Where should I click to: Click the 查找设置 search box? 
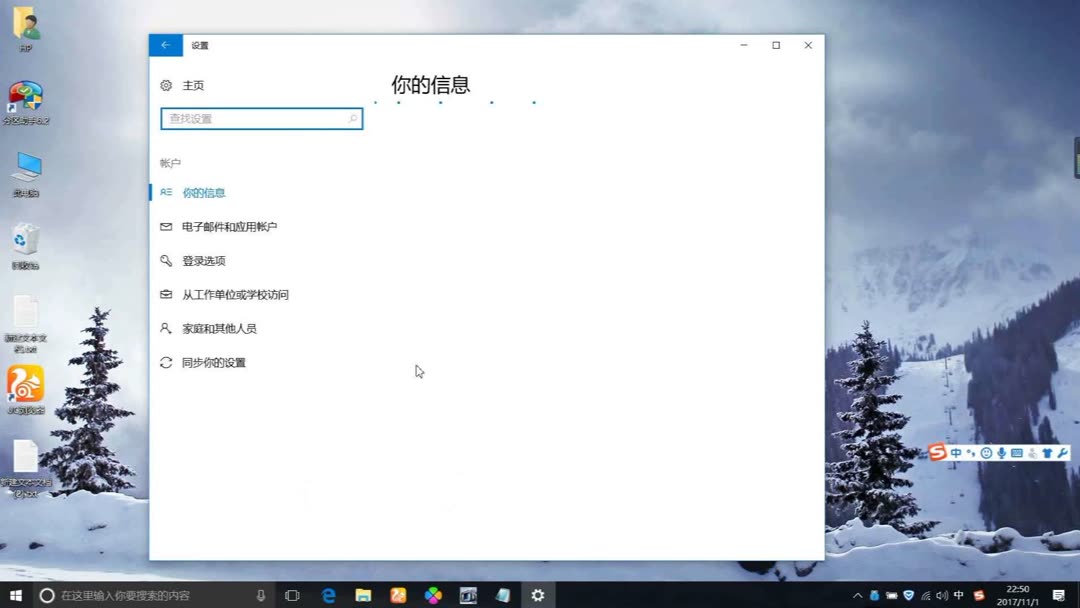(260, 118)
